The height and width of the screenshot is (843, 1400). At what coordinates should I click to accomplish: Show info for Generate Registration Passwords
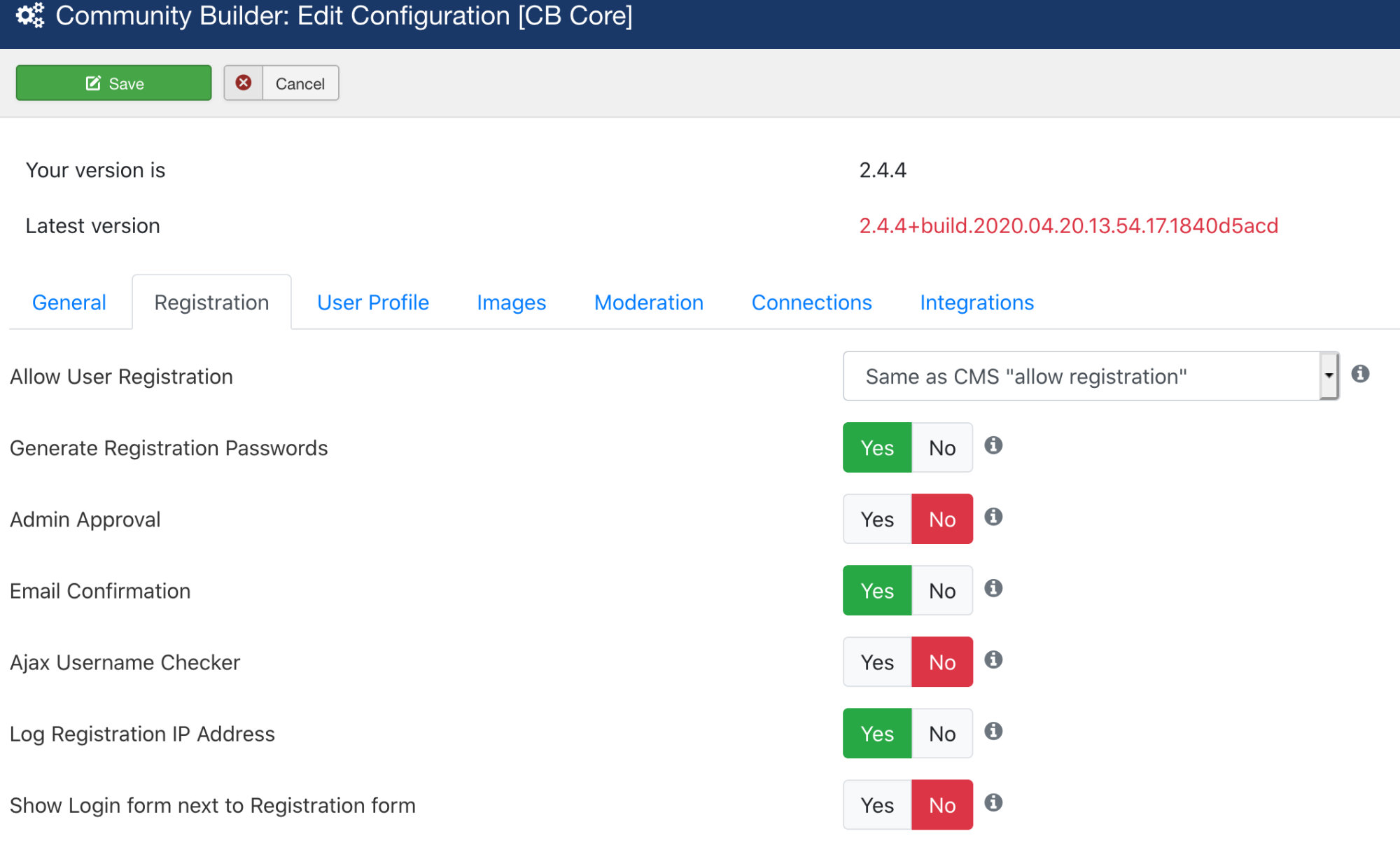pyautogui.click(x=993, y=445)
